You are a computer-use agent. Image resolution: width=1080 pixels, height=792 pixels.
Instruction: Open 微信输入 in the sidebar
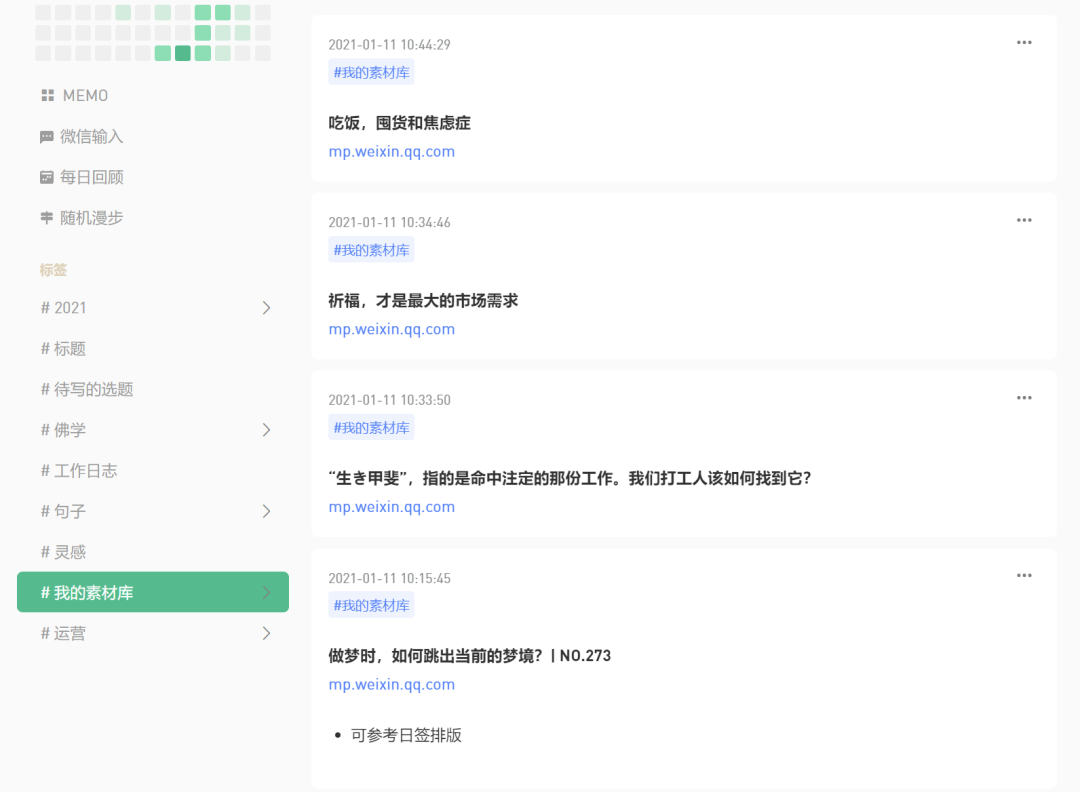click(x=92, y=137)
